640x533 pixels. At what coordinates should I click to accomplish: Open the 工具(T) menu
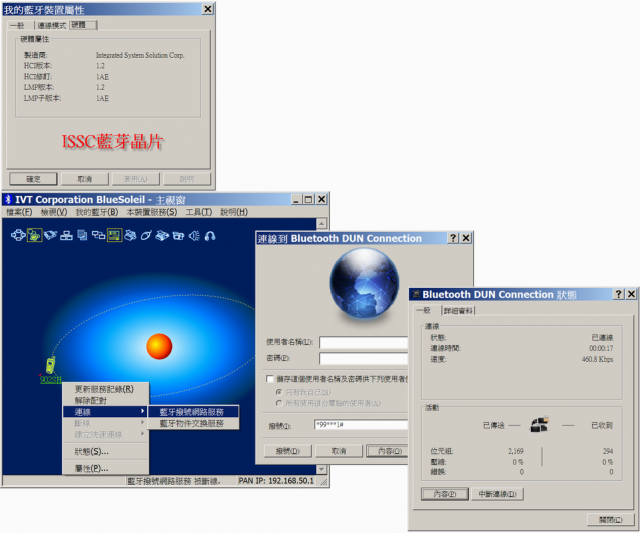pos(199,212)
